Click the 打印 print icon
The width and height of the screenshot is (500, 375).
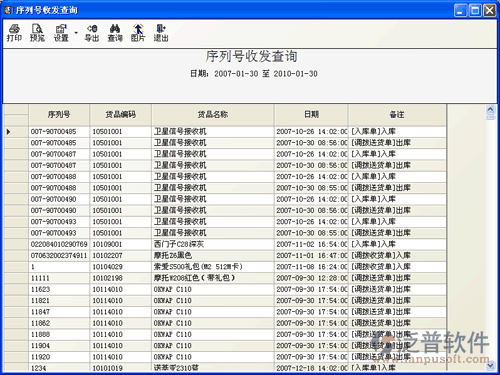click(14, 33)
